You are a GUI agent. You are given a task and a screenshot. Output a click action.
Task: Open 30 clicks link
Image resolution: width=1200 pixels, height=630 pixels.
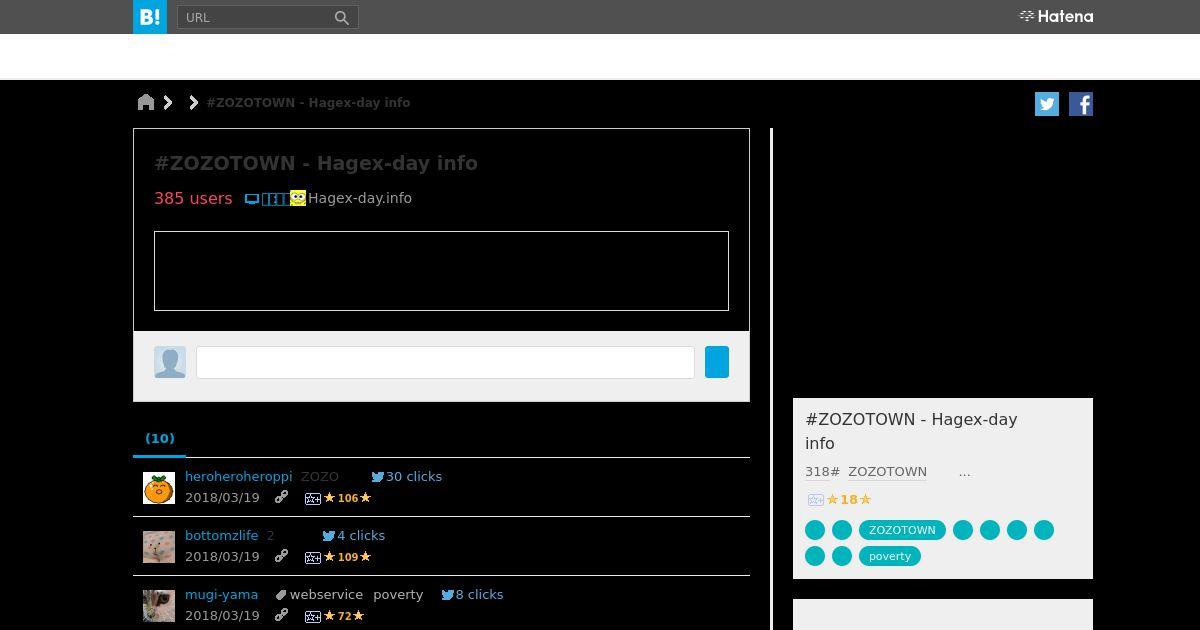pos(414,477)
